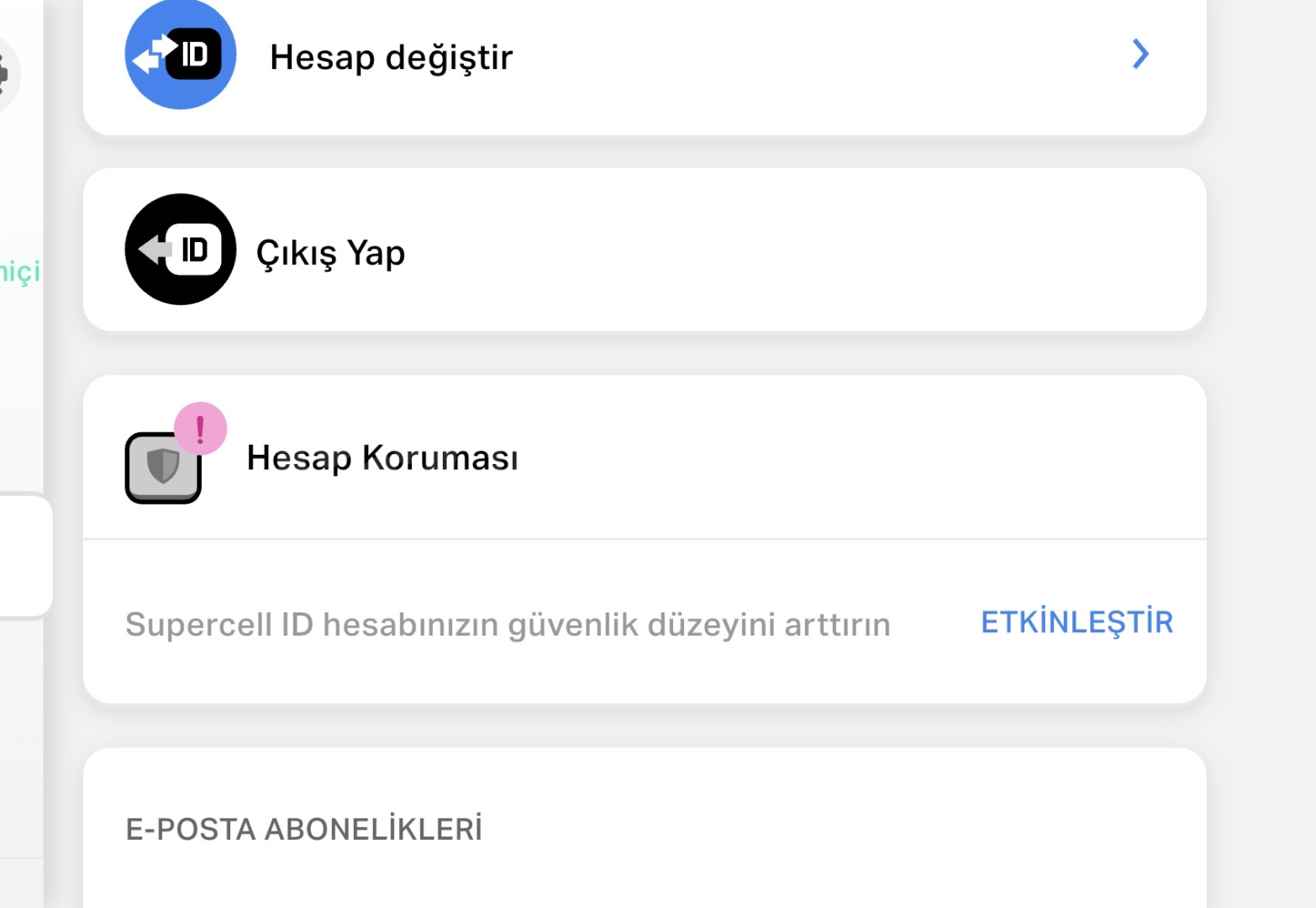This screenshot has width=1316, height=908.
Task: Tap the partial white card in left sidebar
Action: 25,556
